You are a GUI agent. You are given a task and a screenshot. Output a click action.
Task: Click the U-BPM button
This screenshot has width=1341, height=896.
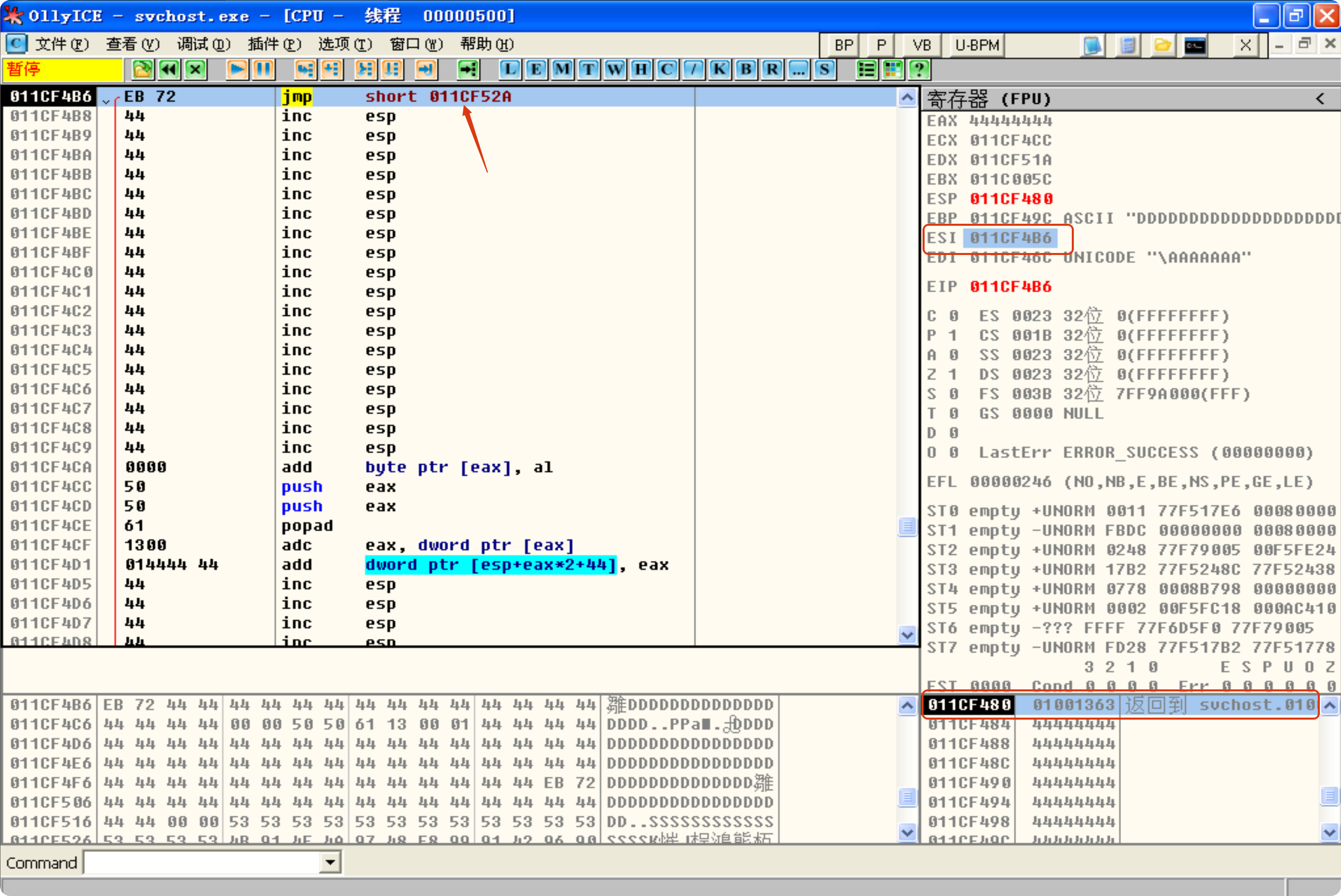tap(977, 45)
